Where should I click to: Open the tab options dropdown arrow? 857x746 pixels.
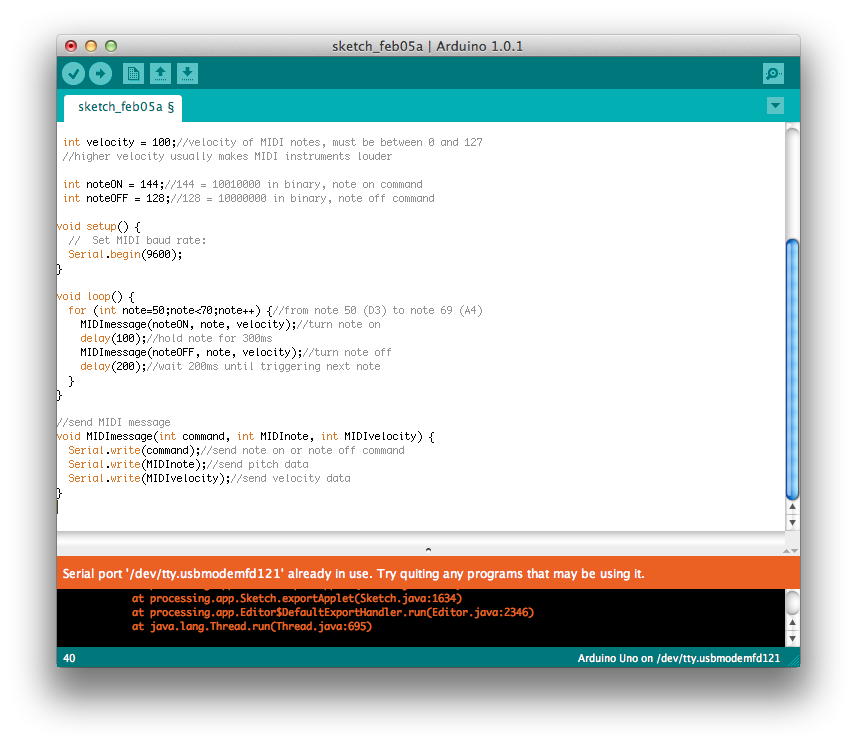coord(775,105)
